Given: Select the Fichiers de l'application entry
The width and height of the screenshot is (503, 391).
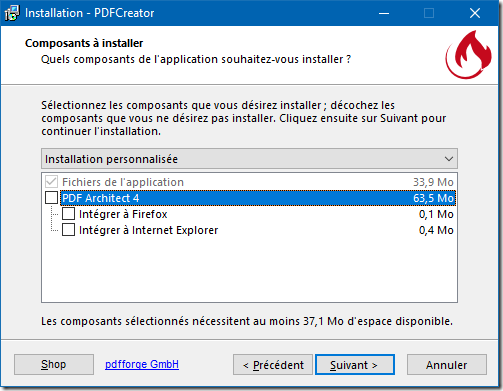Looking at the screenshot, I should point(123,182).
